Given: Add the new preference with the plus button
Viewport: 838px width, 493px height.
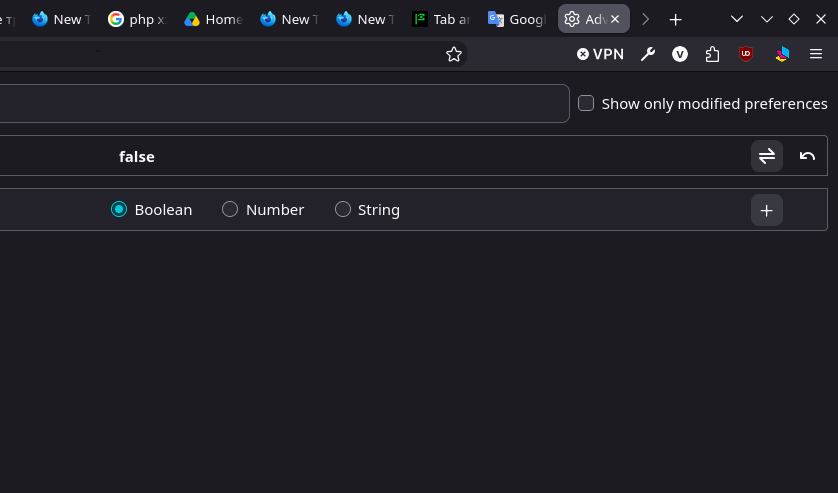Looking at the screenshot, I should pyautogui.click(x=766, y=210).
